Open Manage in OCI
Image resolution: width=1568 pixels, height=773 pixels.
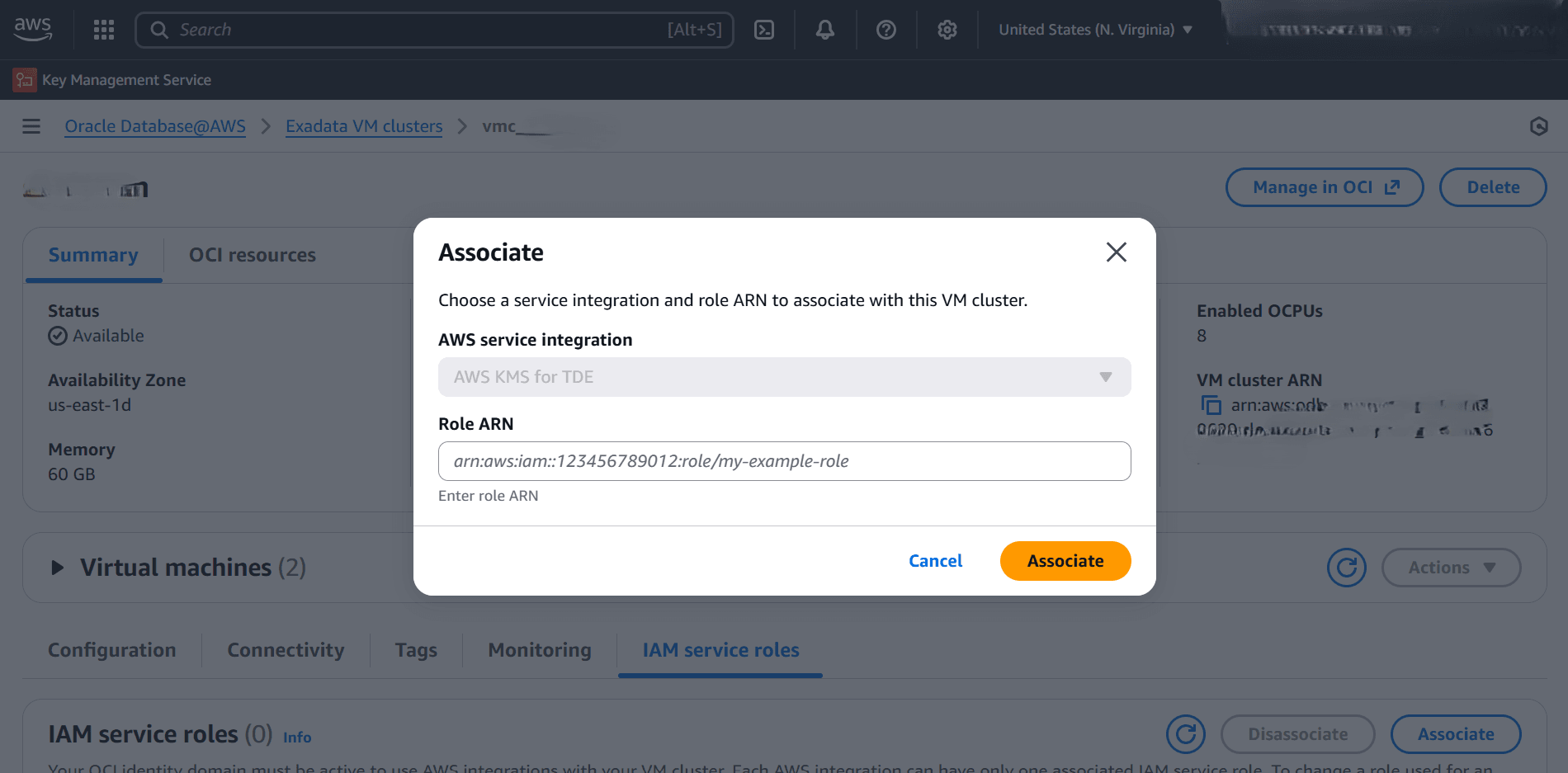[x=1324, y=186]
